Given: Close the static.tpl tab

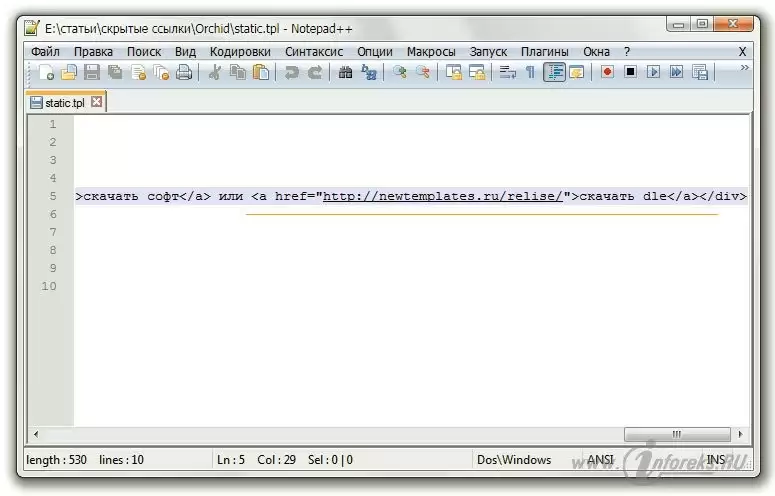Looking at the screenshot, I should 97,102.
